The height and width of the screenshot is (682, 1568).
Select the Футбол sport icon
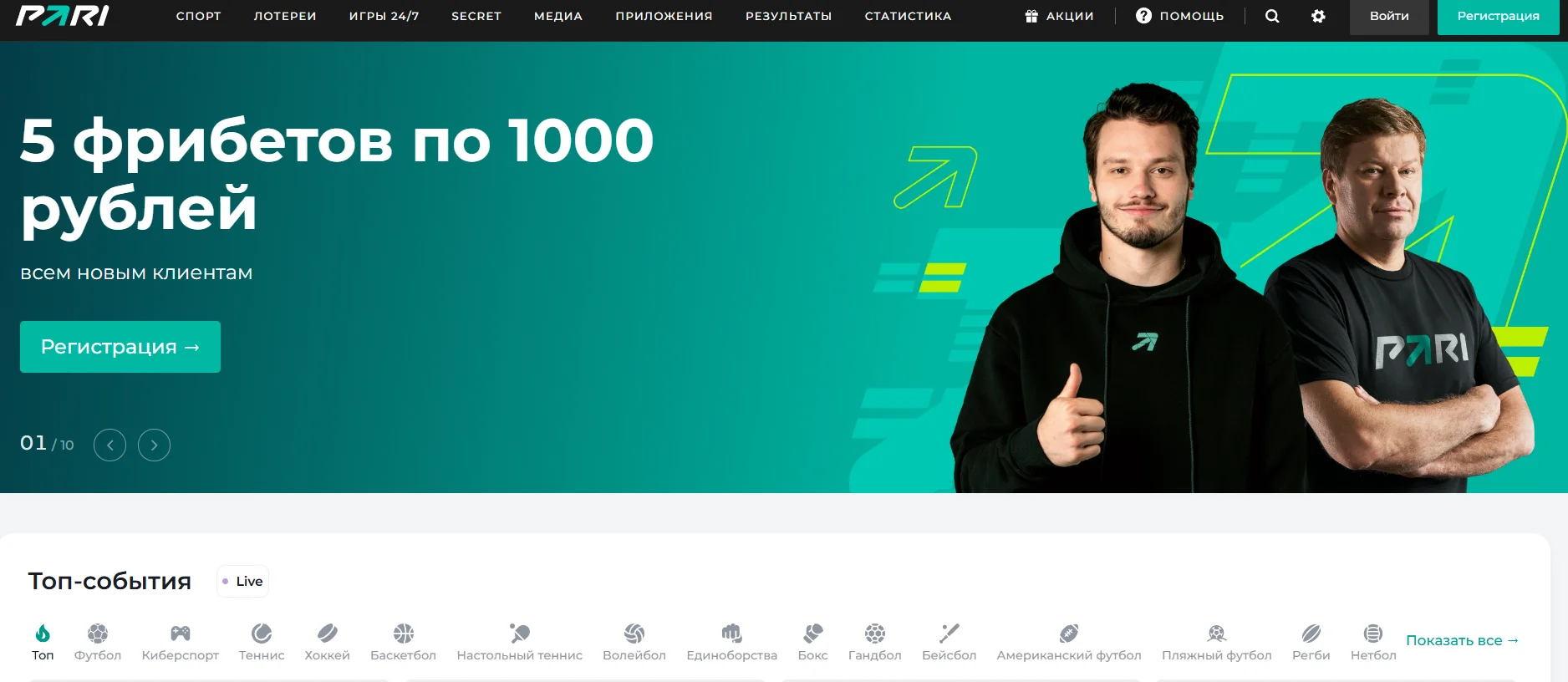coord(98,633)
